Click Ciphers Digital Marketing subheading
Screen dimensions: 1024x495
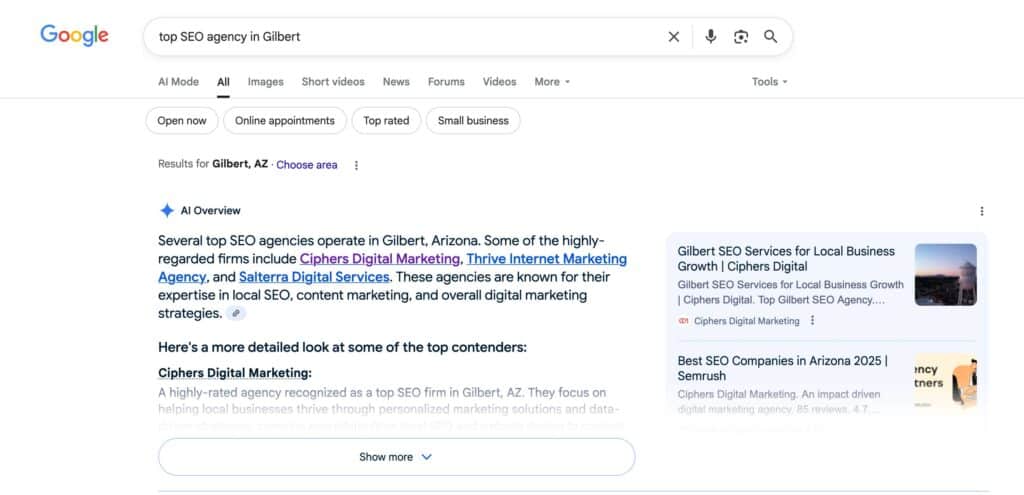coord(235,373)
